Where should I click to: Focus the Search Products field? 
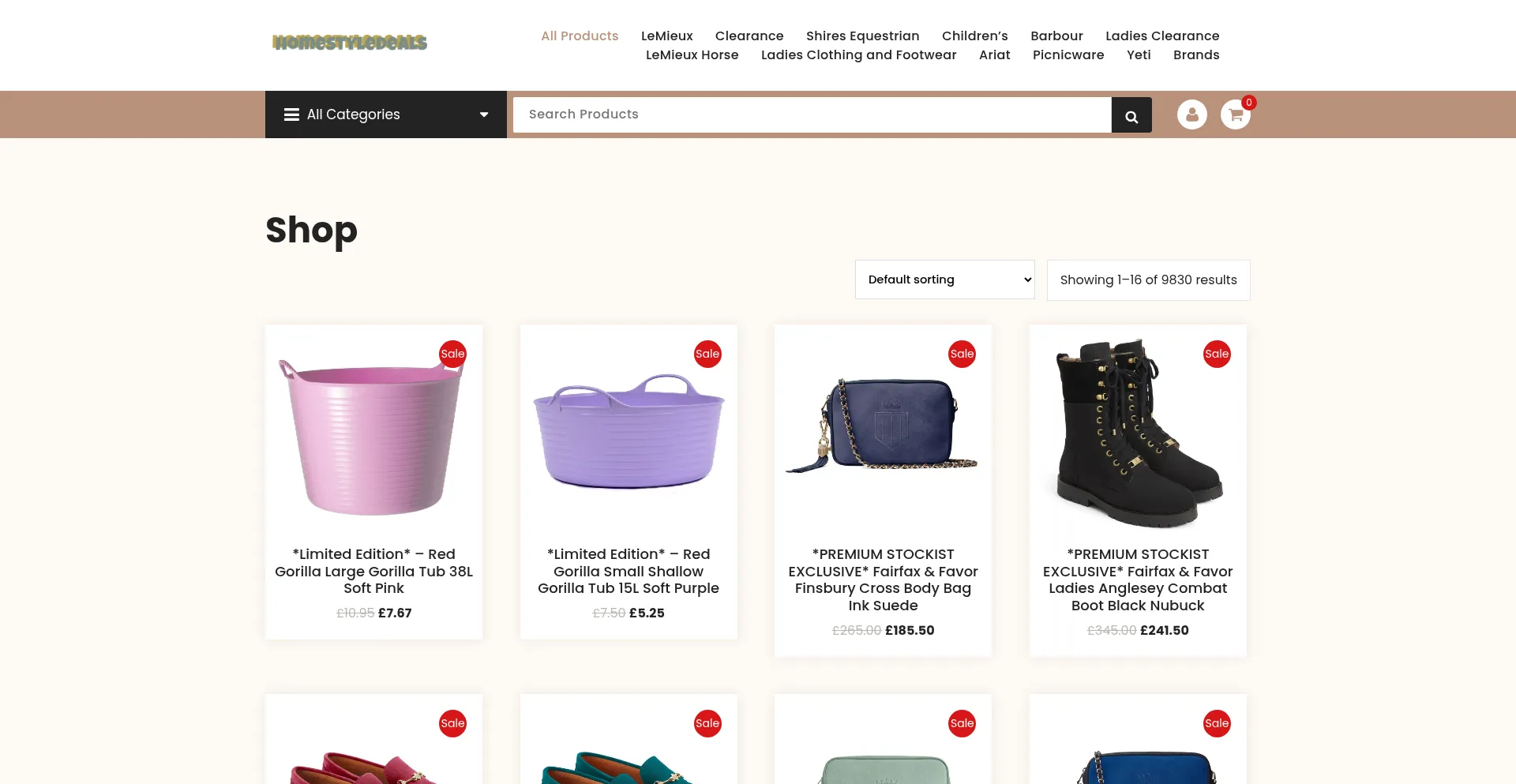[x=812, y=114]
